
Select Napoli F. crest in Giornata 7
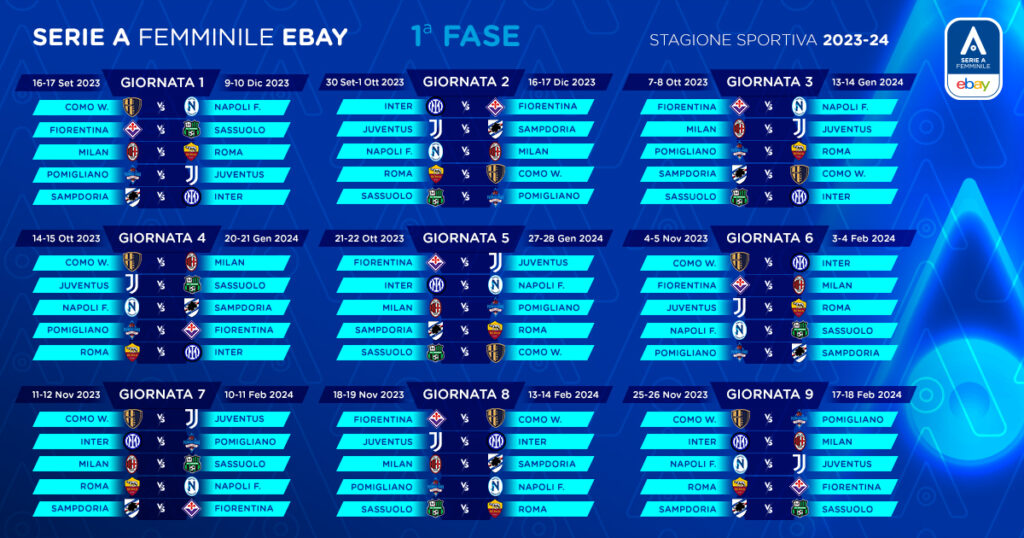click(192, 486)
